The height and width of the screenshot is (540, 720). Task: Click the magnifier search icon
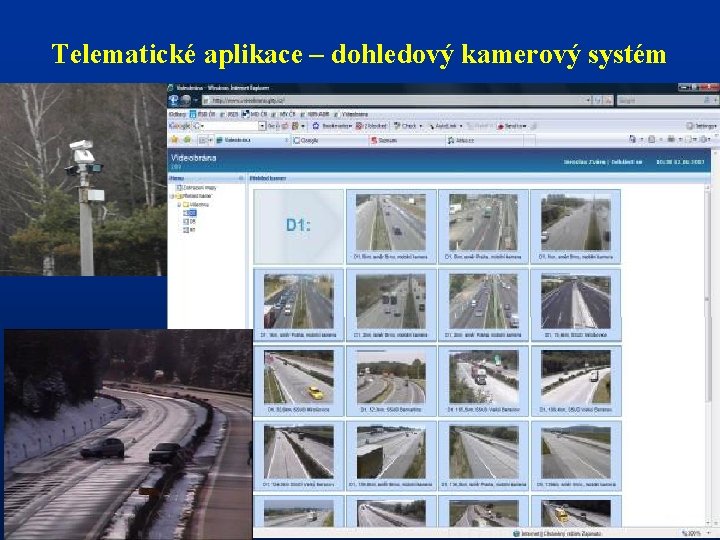pos(708,100)
